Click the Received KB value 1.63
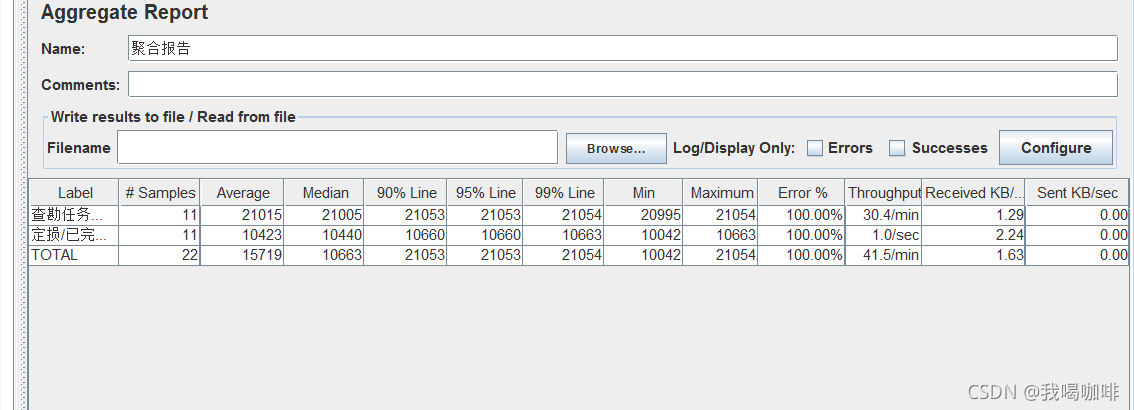The image size is (1134, 410). pyautogui.click(x=1010, y=255)
